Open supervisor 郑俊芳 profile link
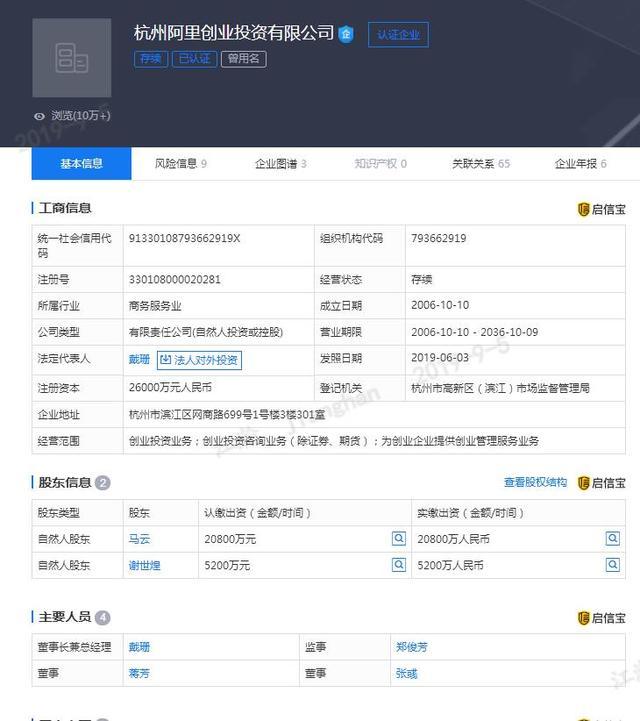Image resolution: width=640 pixels, height=721 pixels. tap(412, 648)
